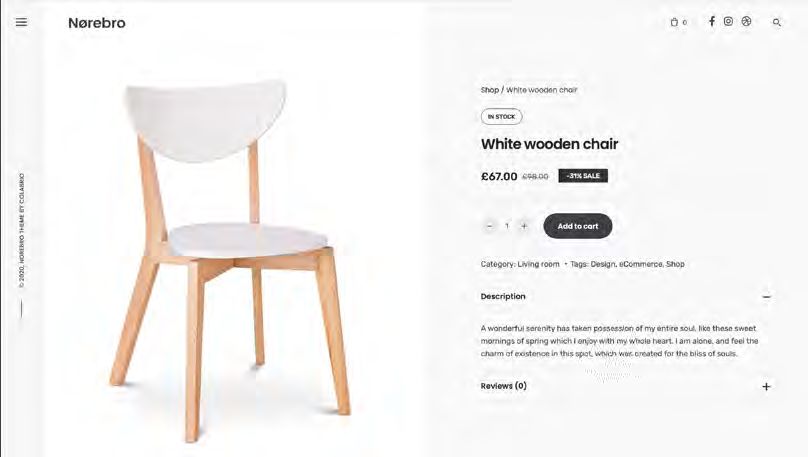Click the Nørebro site logo

(97, 23)
